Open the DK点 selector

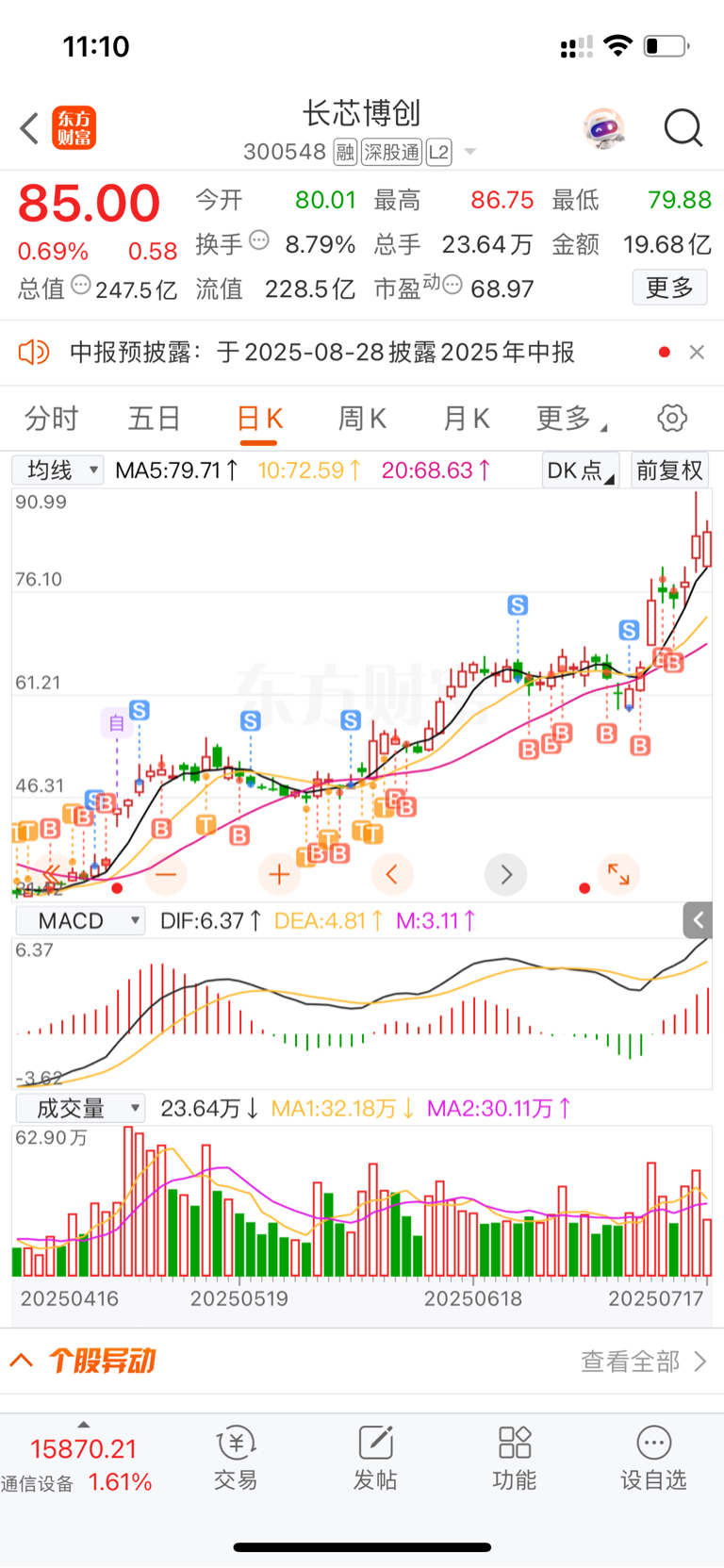(580, 470)
